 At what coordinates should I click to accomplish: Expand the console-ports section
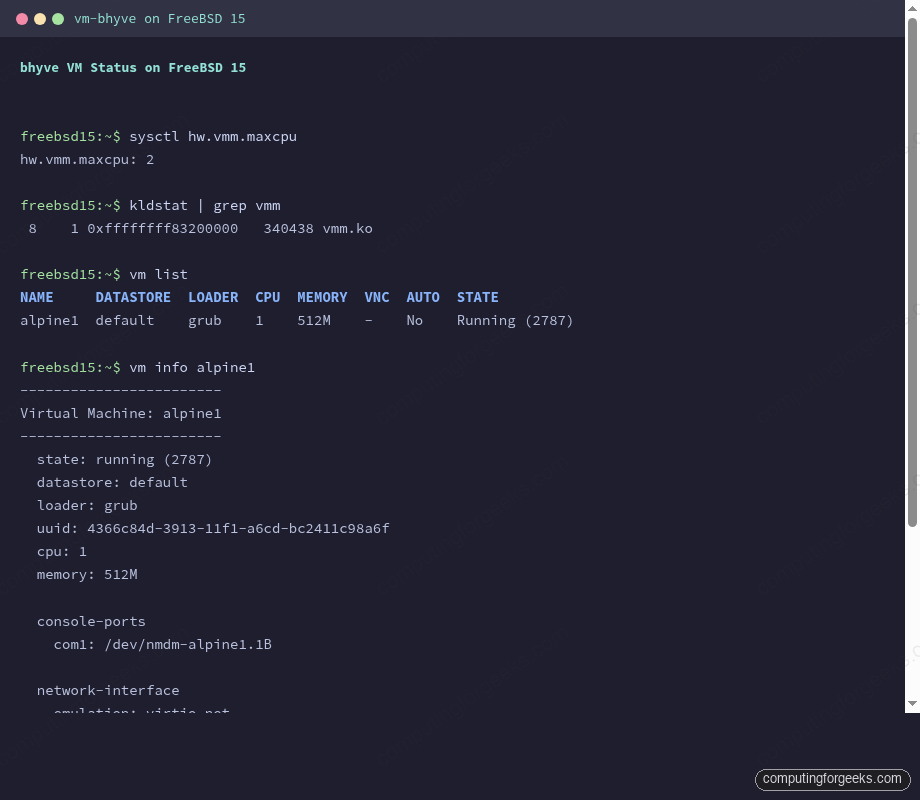[x=91, y=621]
